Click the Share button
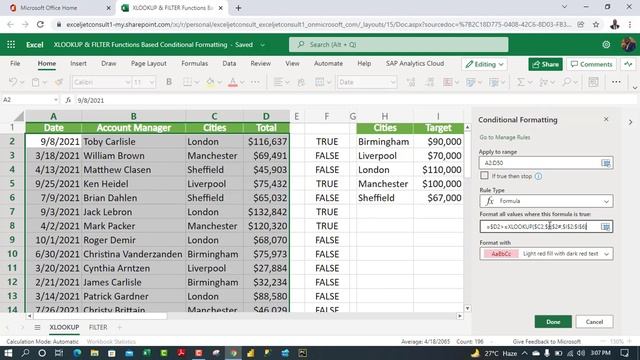 coord(545,64)
